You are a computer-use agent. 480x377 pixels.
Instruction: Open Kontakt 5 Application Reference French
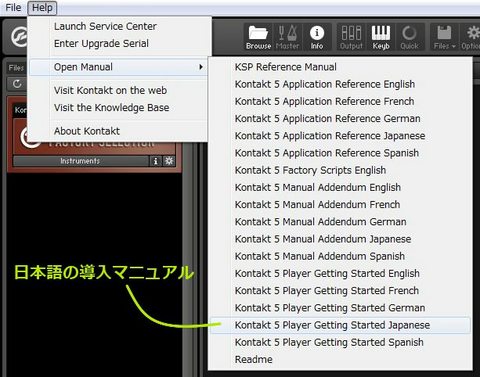point(340,101)
